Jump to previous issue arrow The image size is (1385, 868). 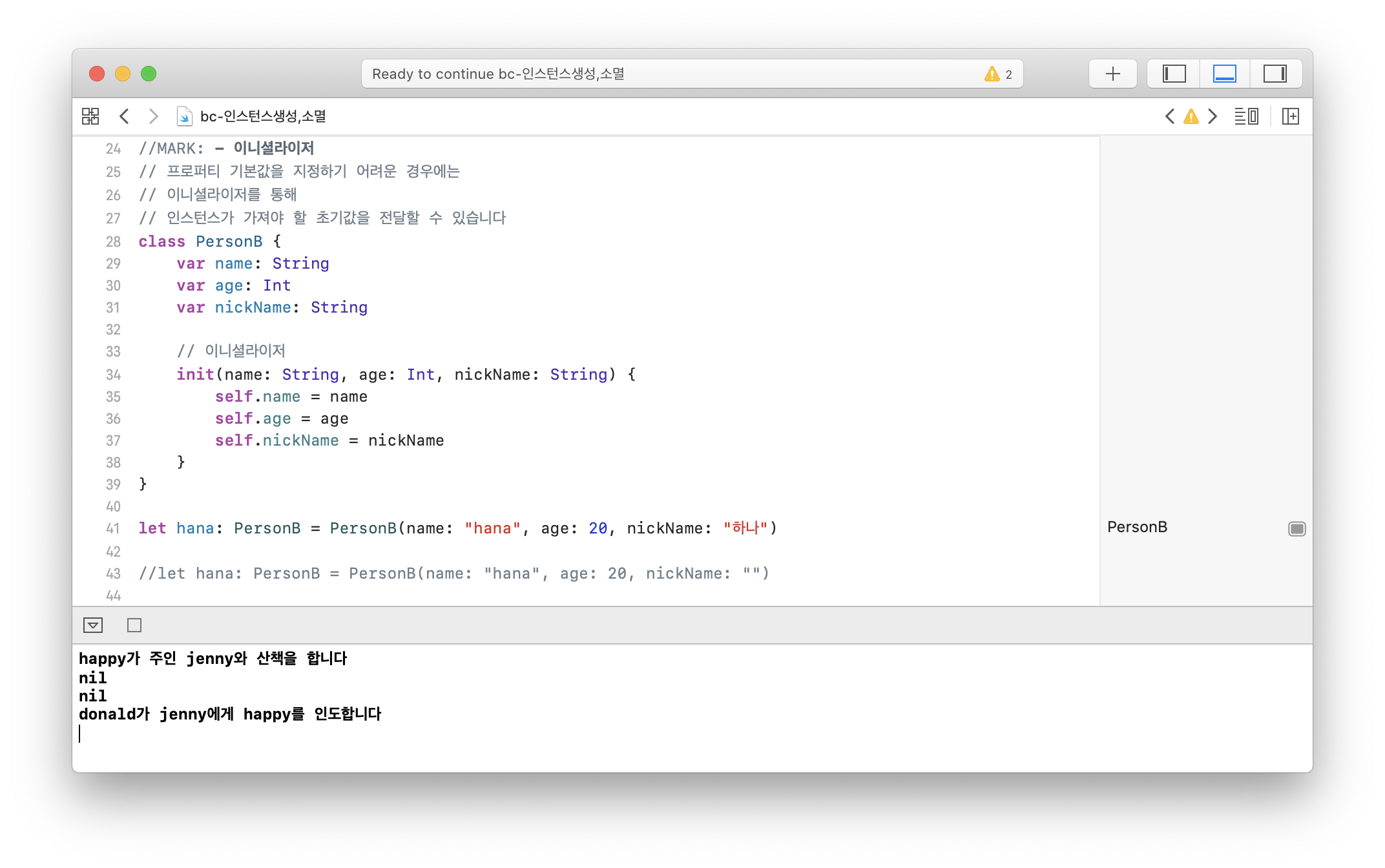coord(1169,116)
